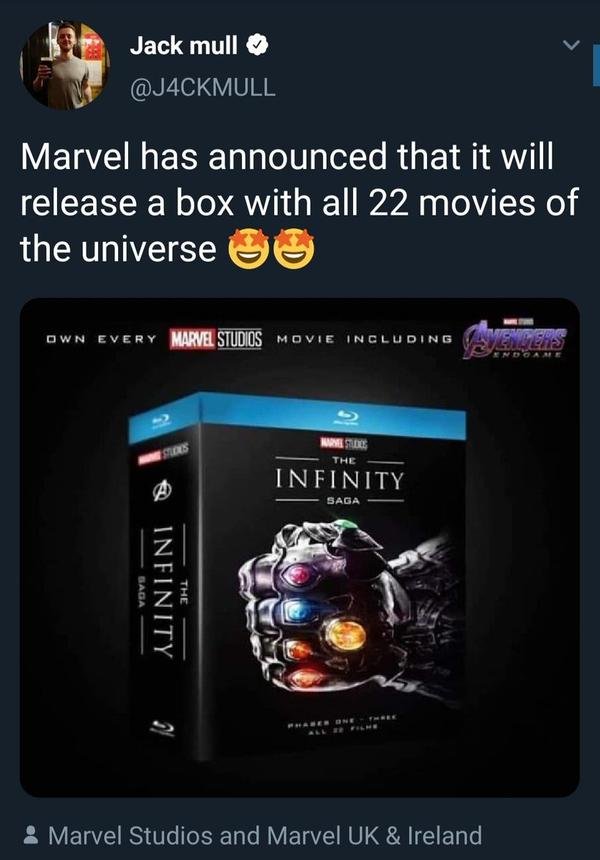Click the tagged-people person icon
Image resolution: width=600 pixels, height=860 pixels.
tap(32, 835)
